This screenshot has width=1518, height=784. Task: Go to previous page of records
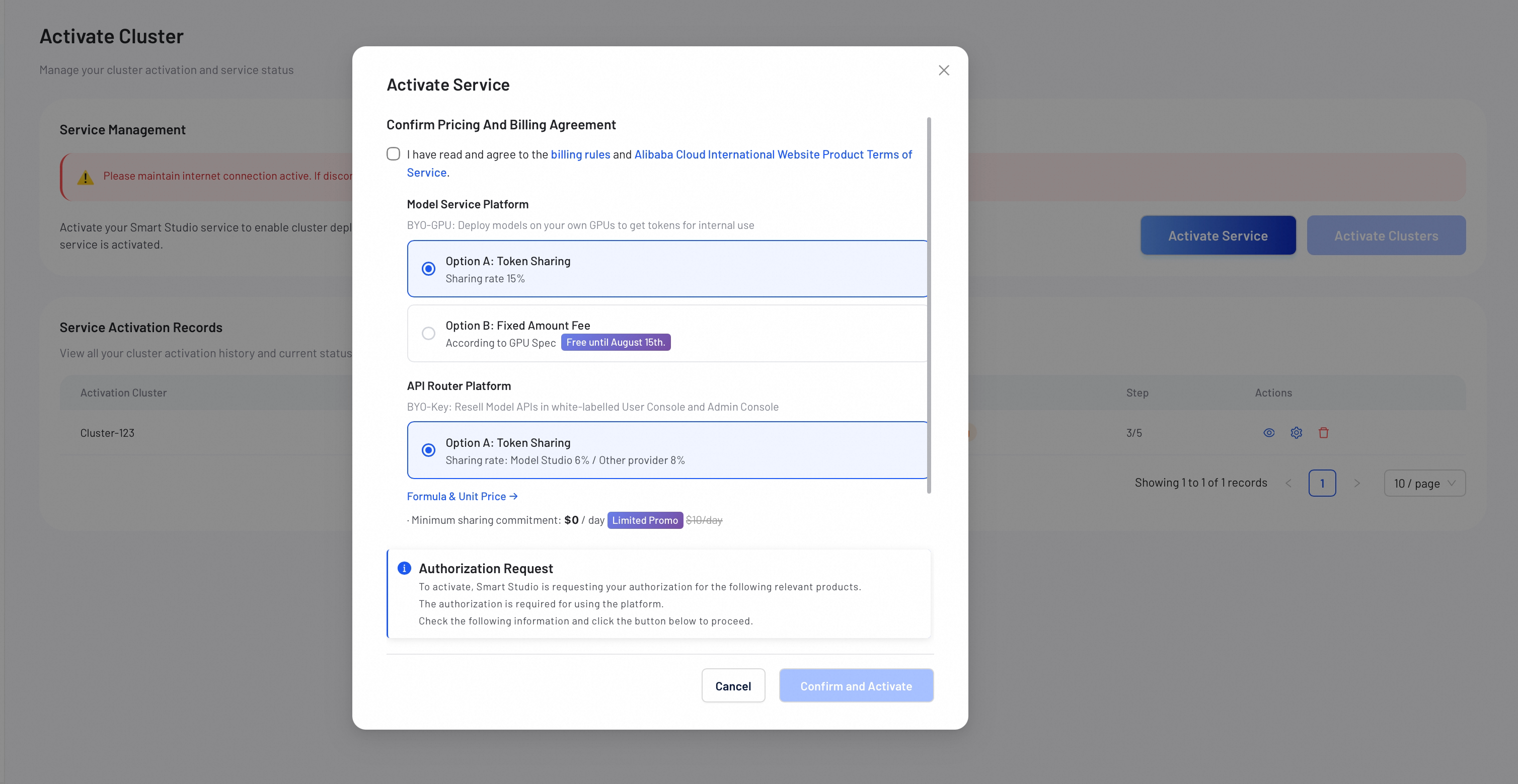point(1288,483)
